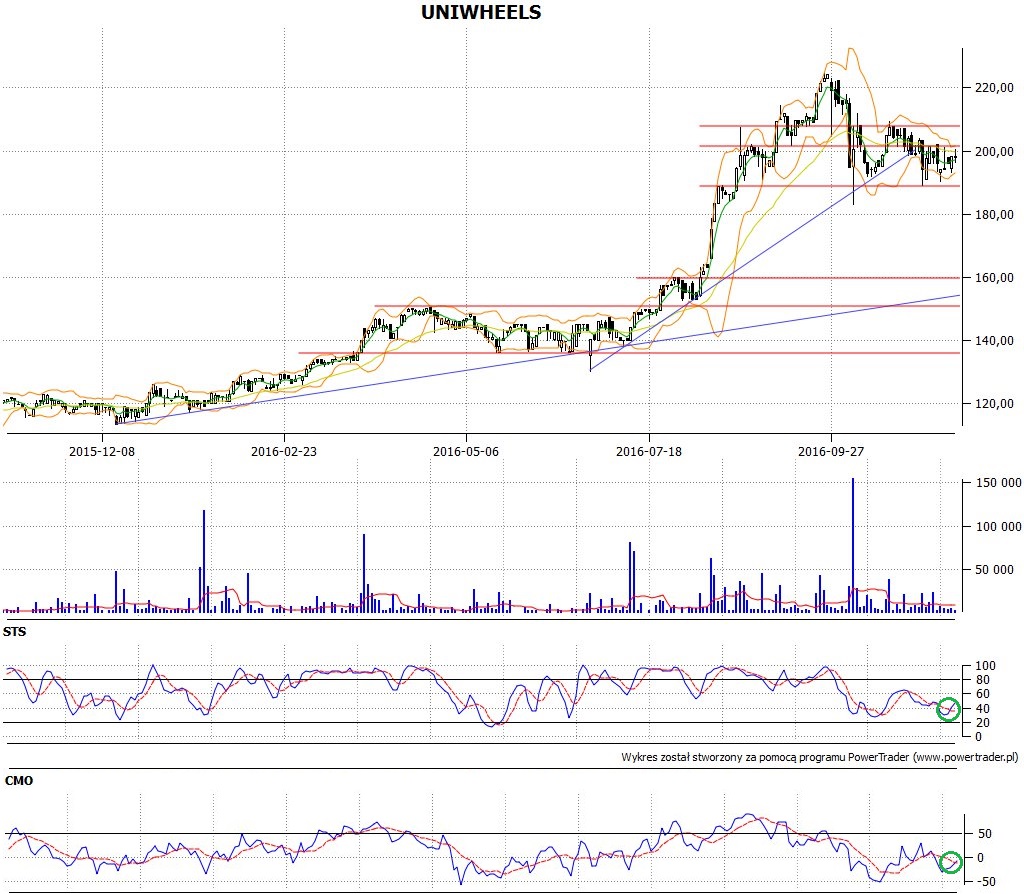Image resolution: width=1024 pixels, height=894 pixels.
Task: Click the 2015-12-08 date label
Action: point(102,451)
